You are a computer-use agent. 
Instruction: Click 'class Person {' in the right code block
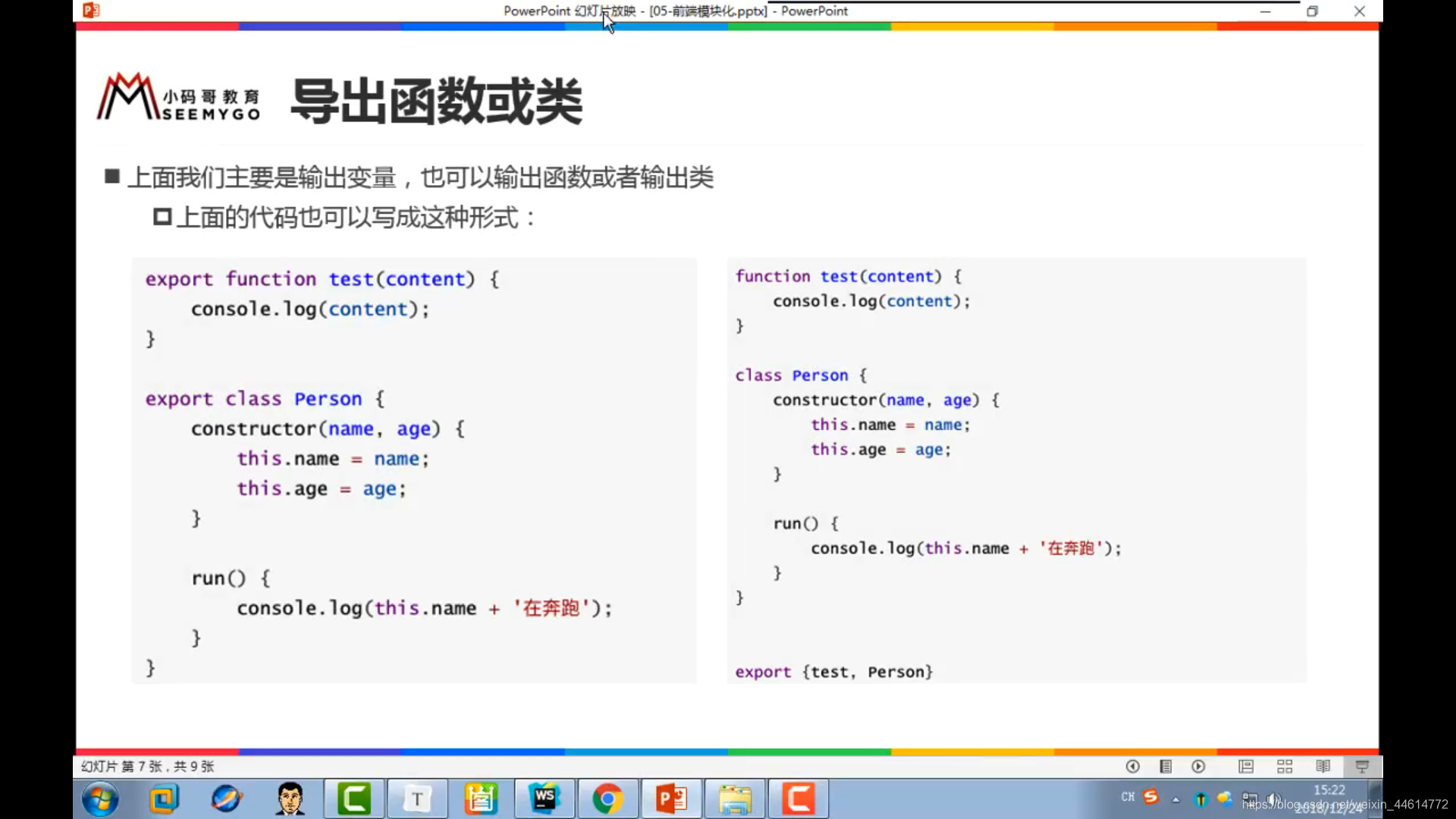801,375
